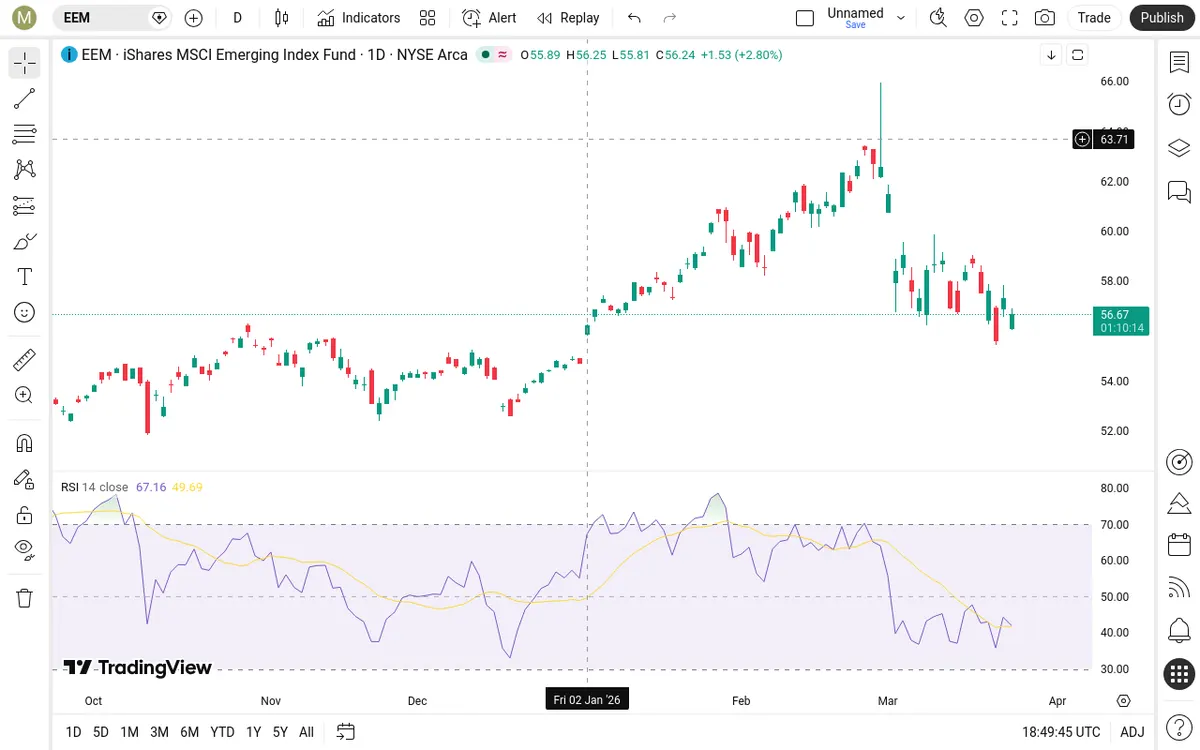Open the emoji and icons tool
Viewport: 1200px width, 750px height.
25,313
